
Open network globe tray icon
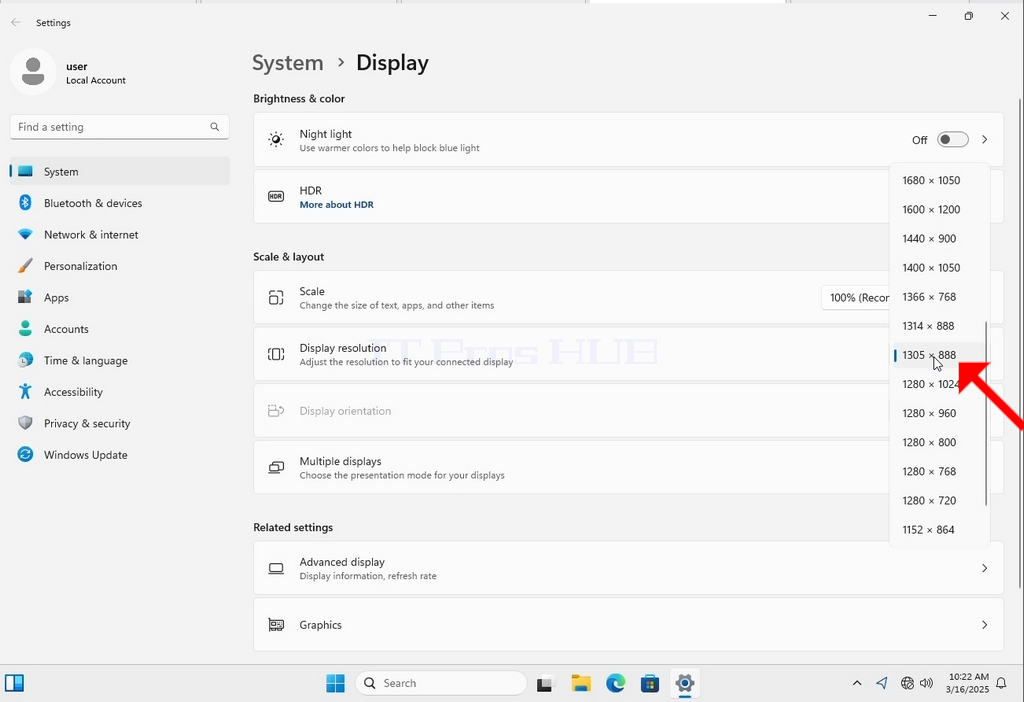tap(907, 683)
